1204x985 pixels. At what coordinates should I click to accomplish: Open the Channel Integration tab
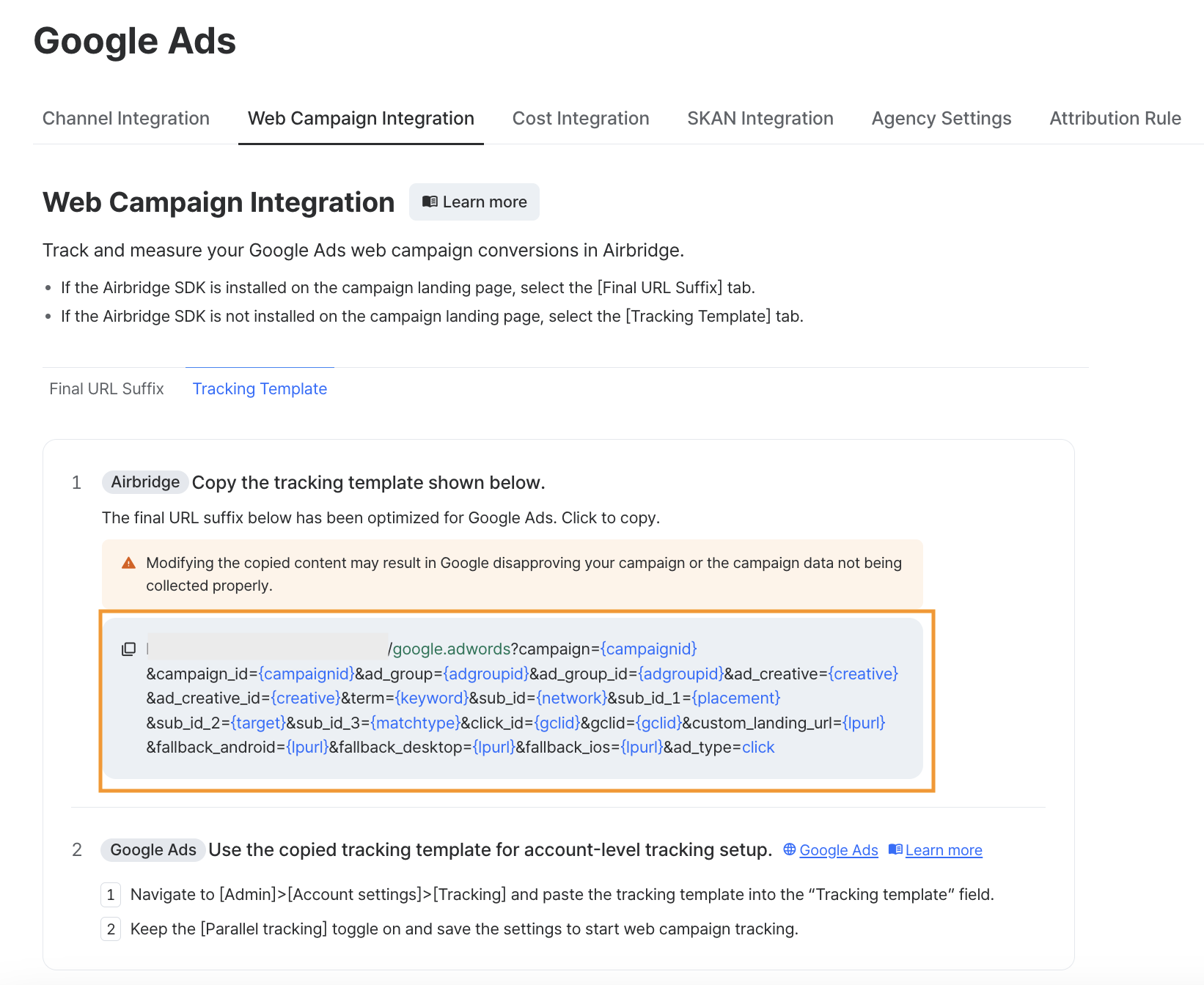pyautogui.click(x=126, y=119)
